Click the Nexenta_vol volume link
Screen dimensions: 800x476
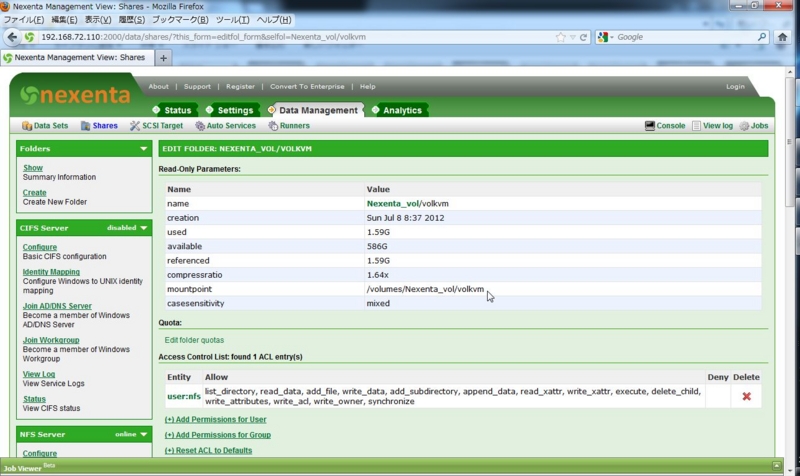392,204
